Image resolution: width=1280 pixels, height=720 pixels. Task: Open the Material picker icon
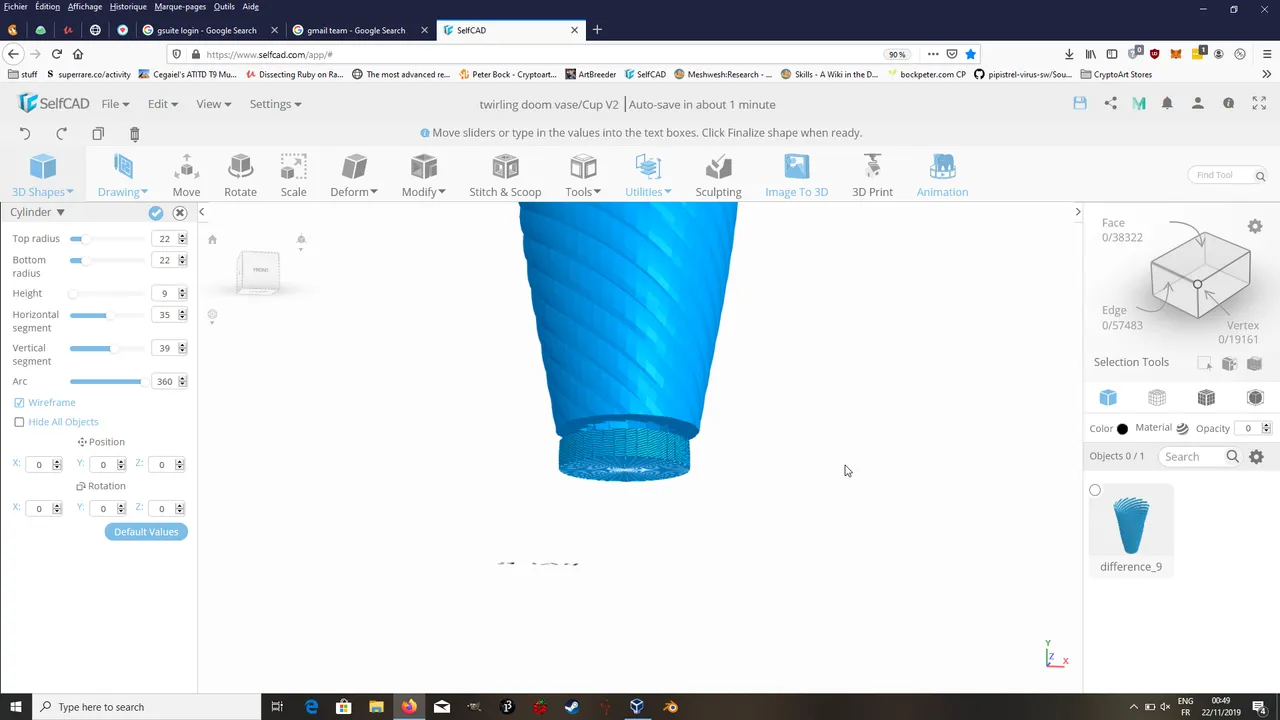pyautogui.click(x=1182, y=428)
